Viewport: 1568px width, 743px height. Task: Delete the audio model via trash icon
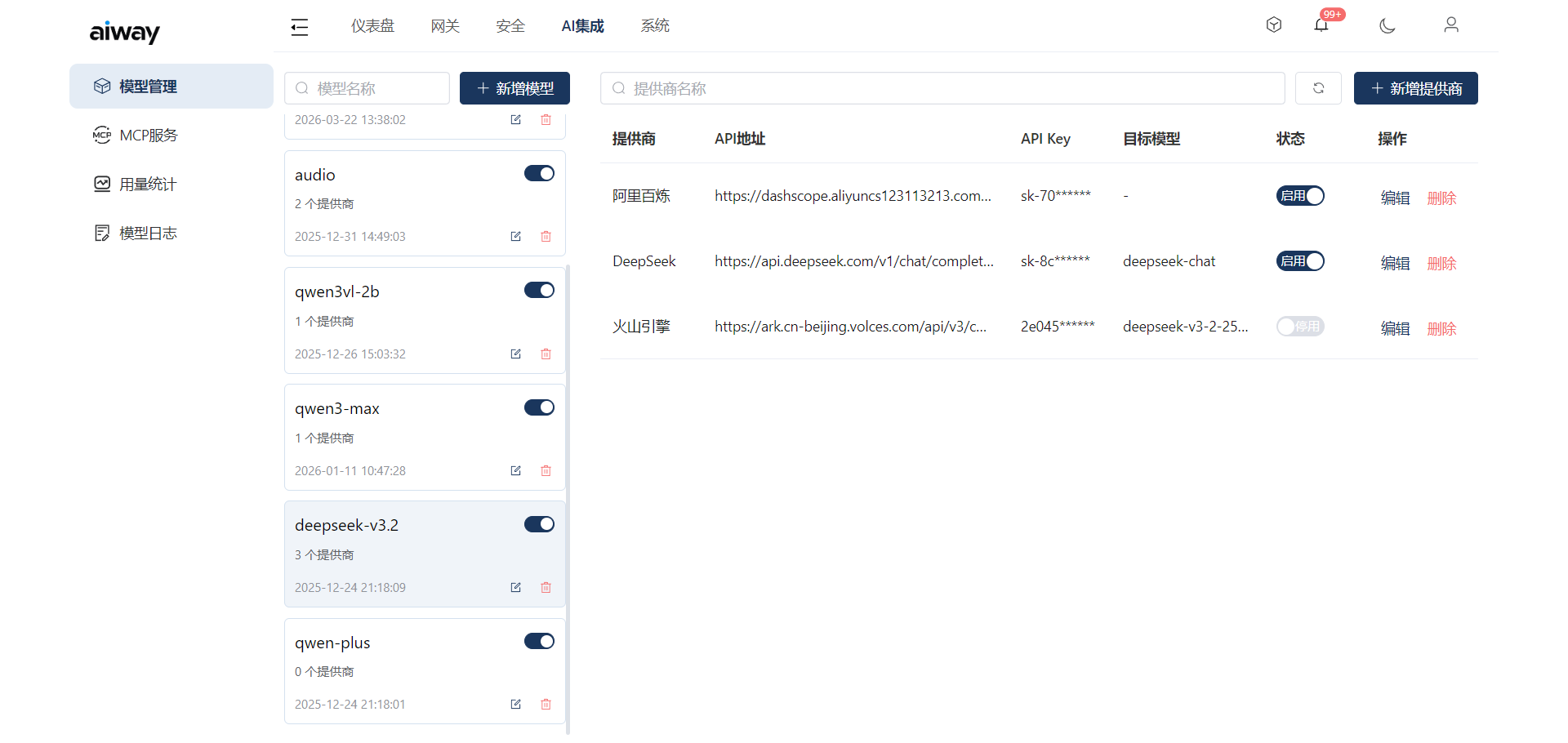[x=546, y=236]
